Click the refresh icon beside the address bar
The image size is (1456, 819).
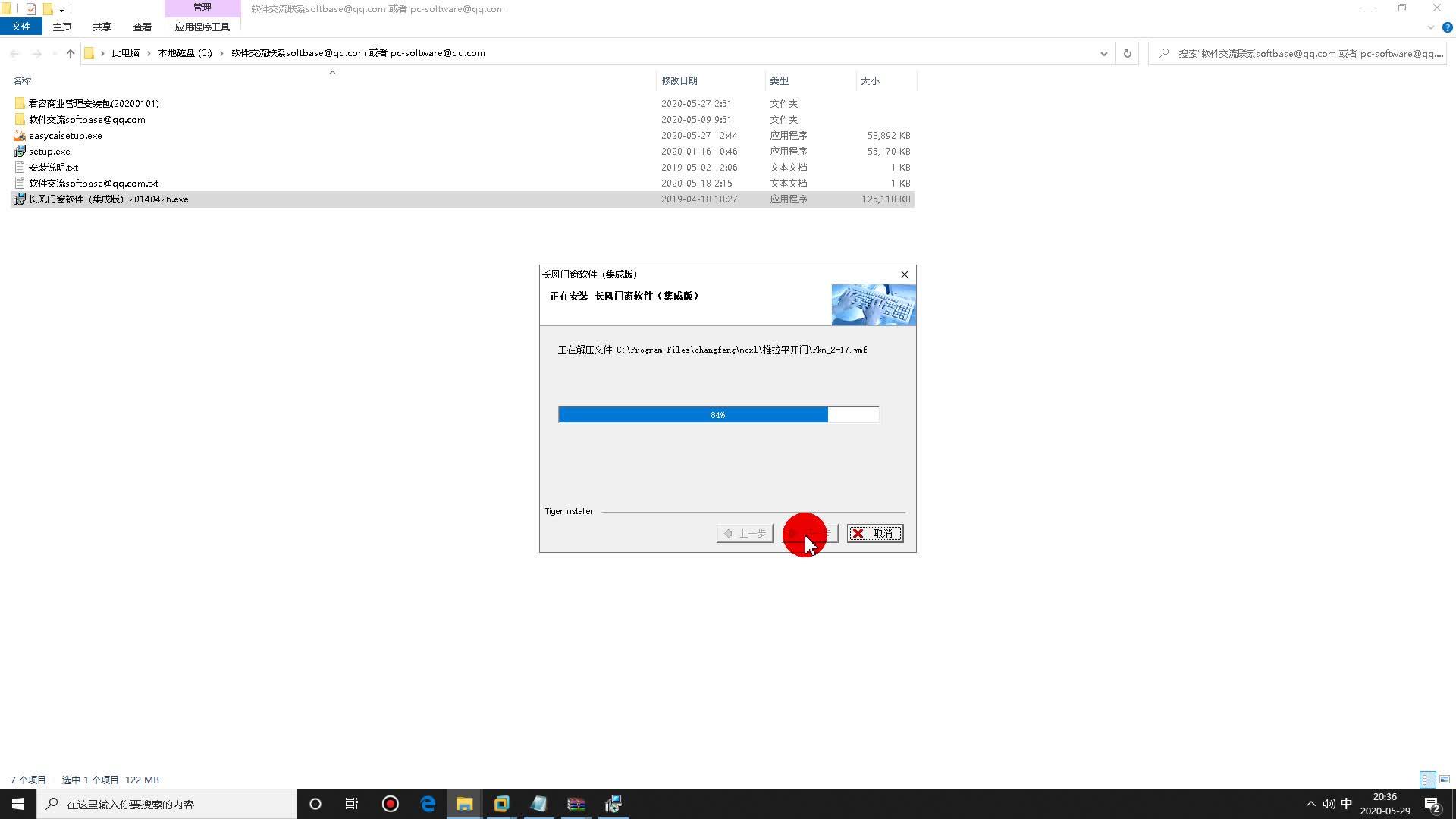[x=1127, y=53]
